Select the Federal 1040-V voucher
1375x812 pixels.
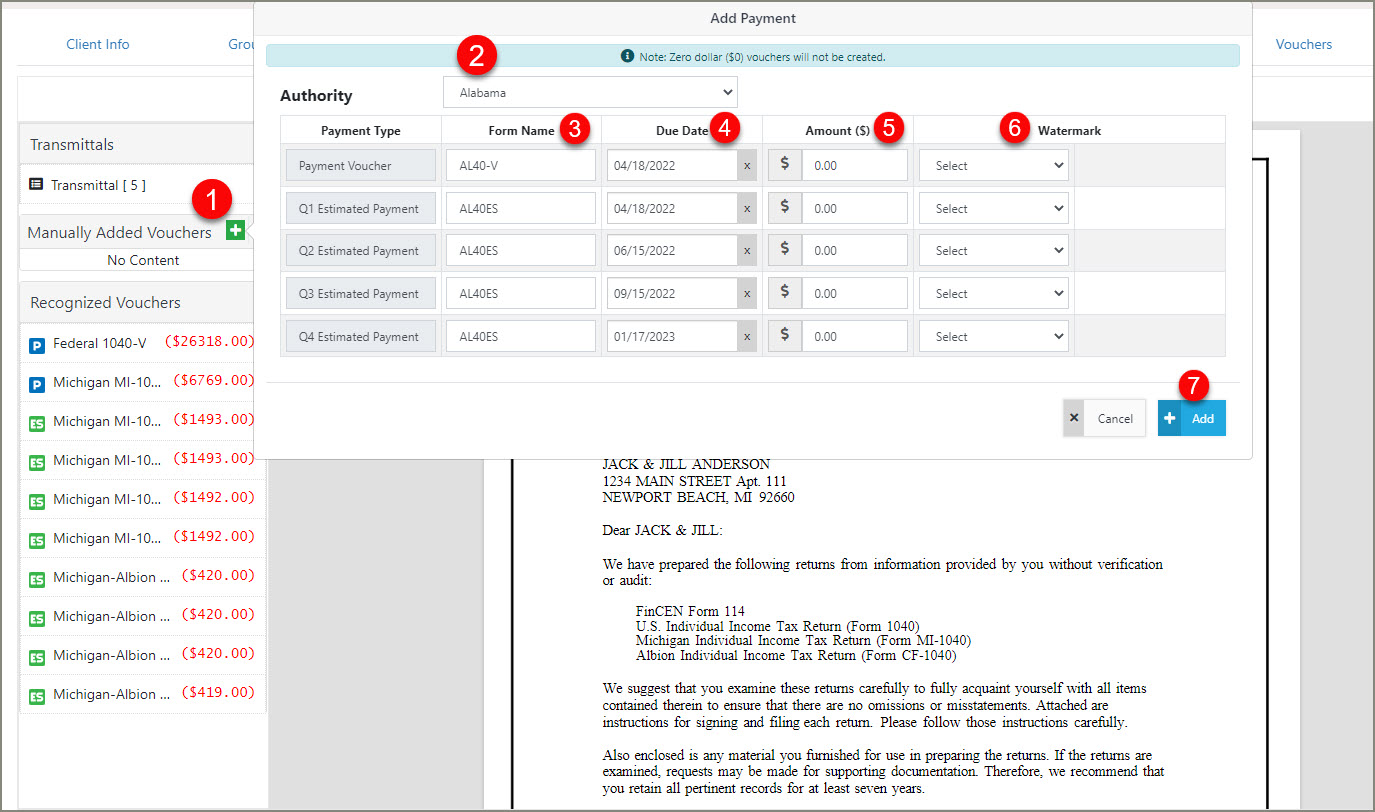[x=100, y=343]
